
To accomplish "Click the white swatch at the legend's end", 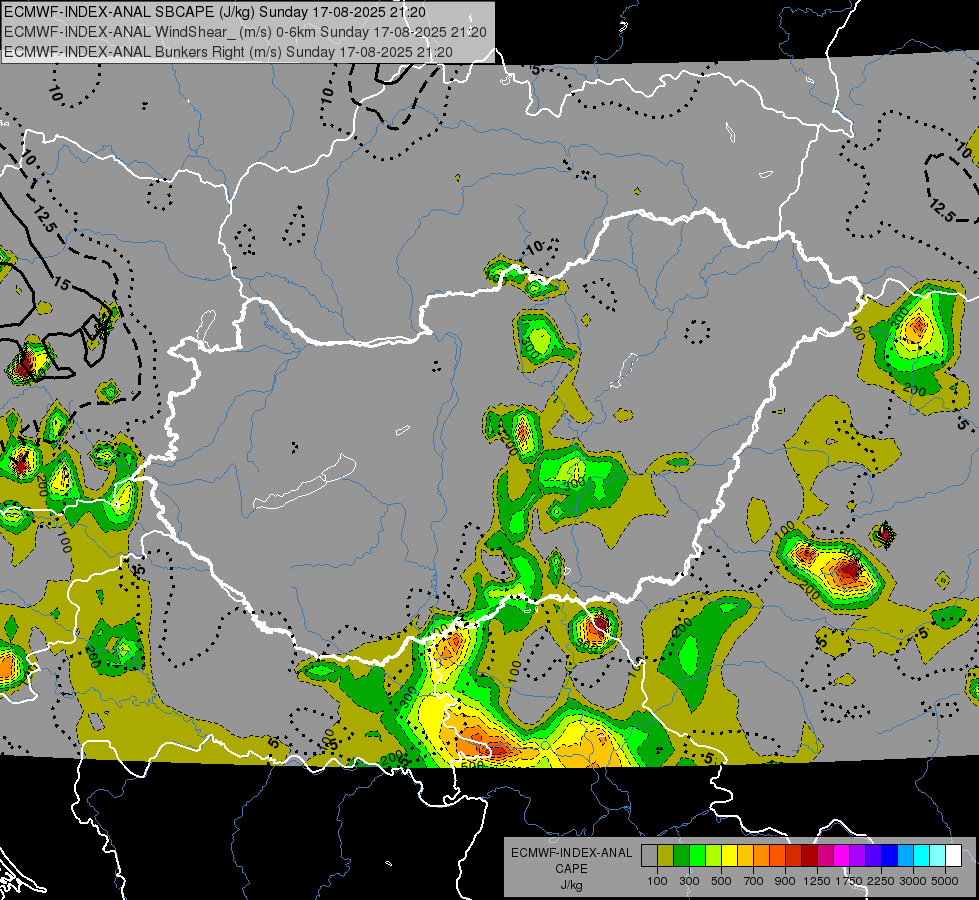I will coord(953,856).
